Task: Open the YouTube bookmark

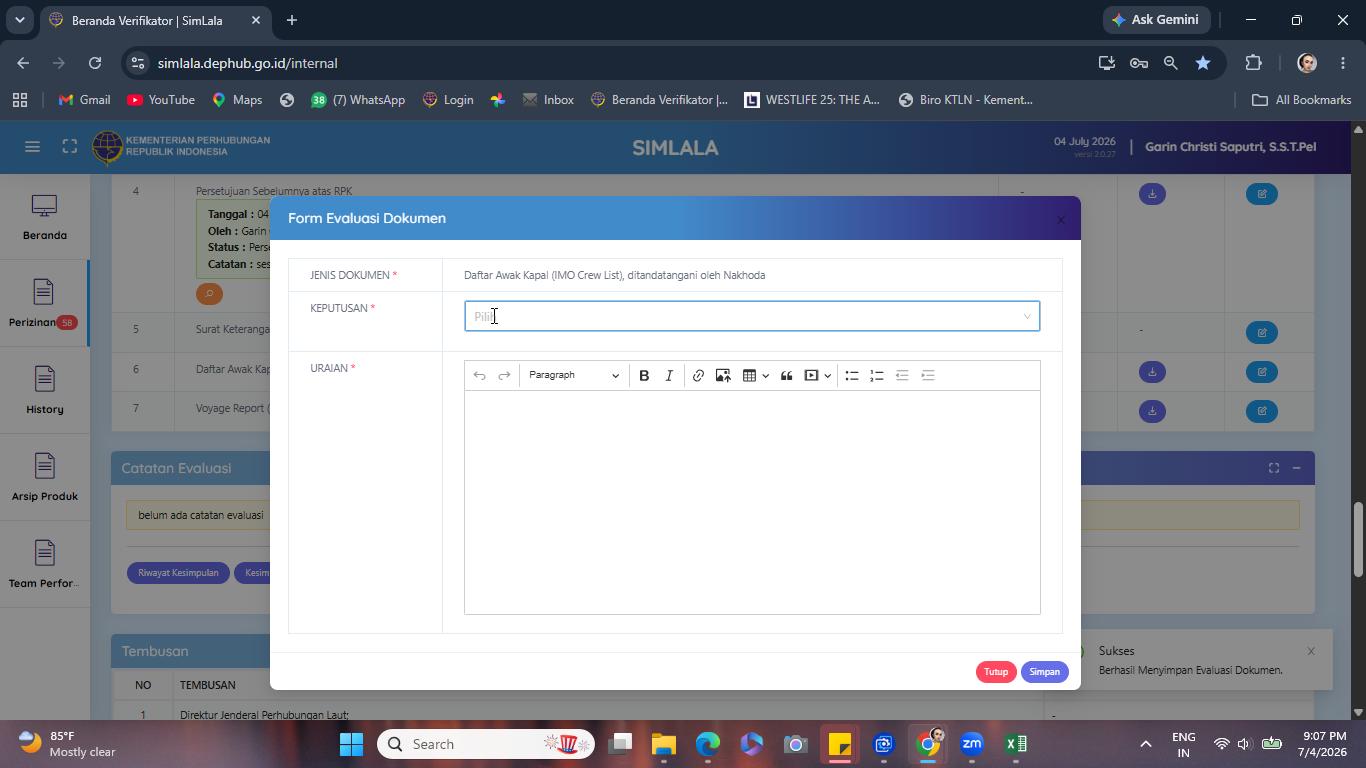Action: (161, 100)
